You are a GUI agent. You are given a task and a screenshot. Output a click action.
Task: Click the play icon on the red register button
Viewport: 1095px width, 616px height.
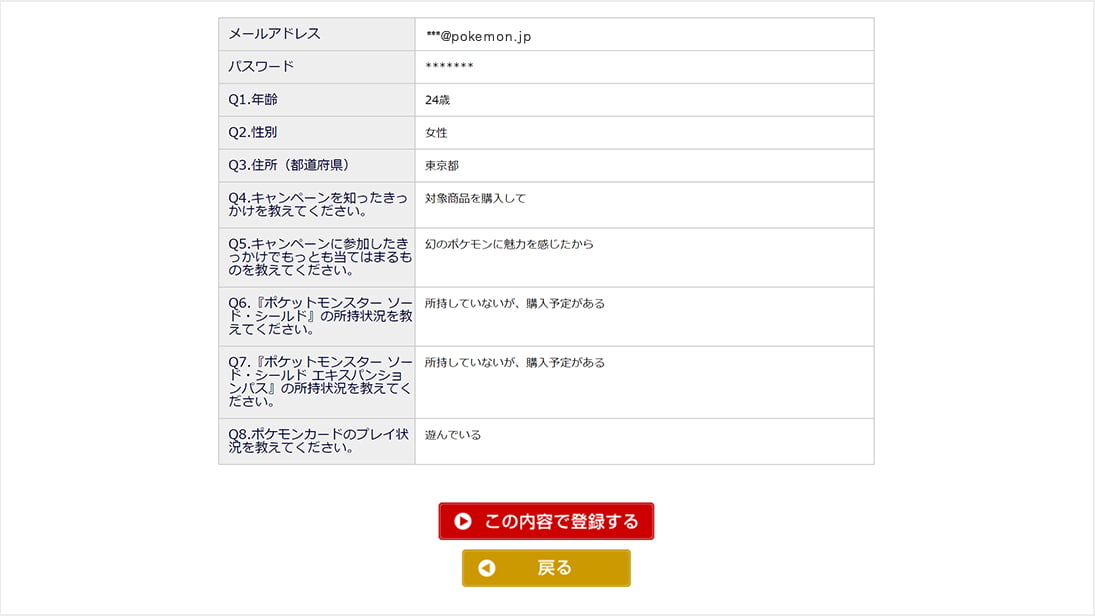[x=463, y=521]
